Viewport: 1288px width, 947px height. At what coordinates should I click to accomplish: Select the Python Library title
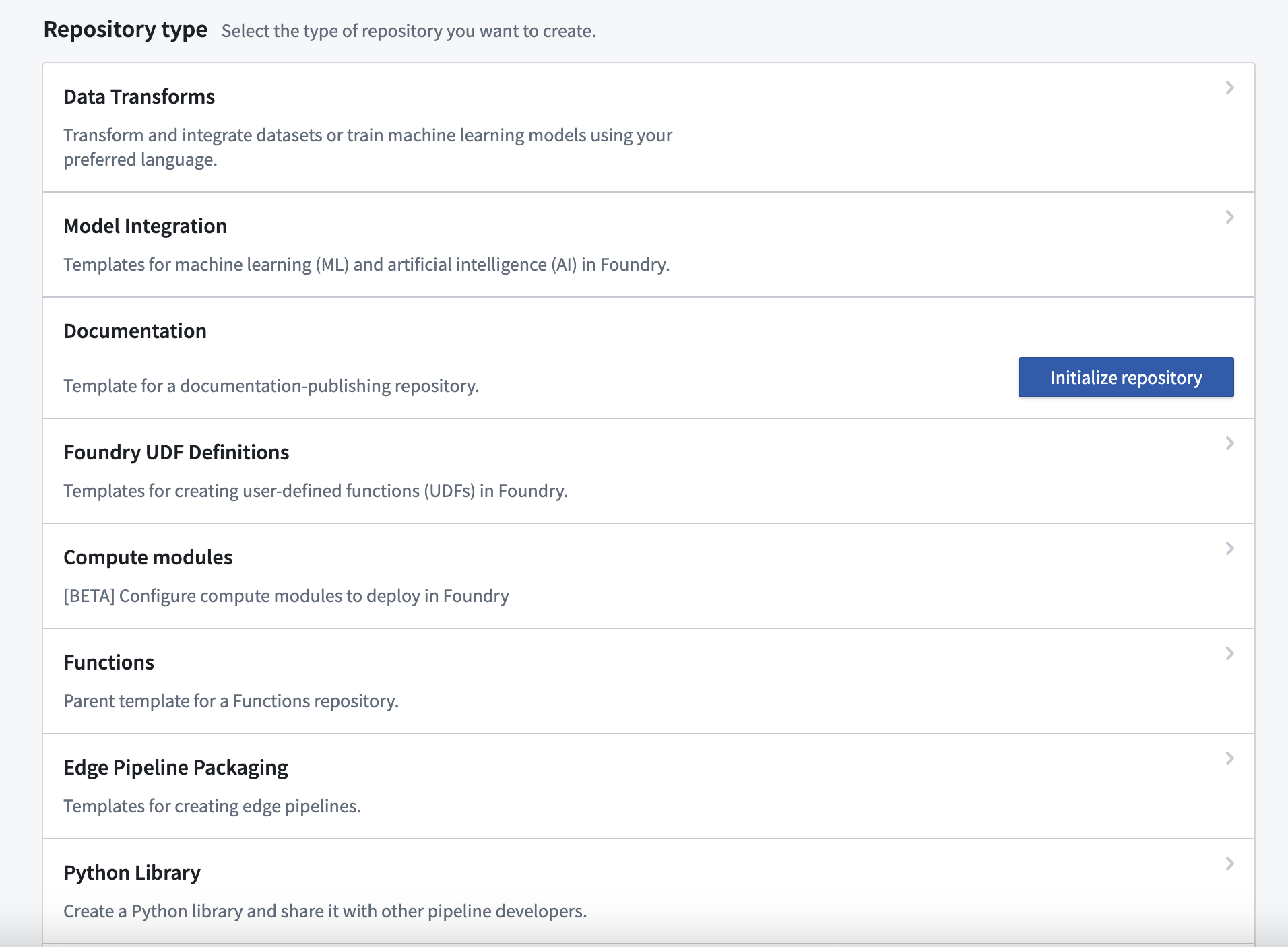[x=132, y=873]
